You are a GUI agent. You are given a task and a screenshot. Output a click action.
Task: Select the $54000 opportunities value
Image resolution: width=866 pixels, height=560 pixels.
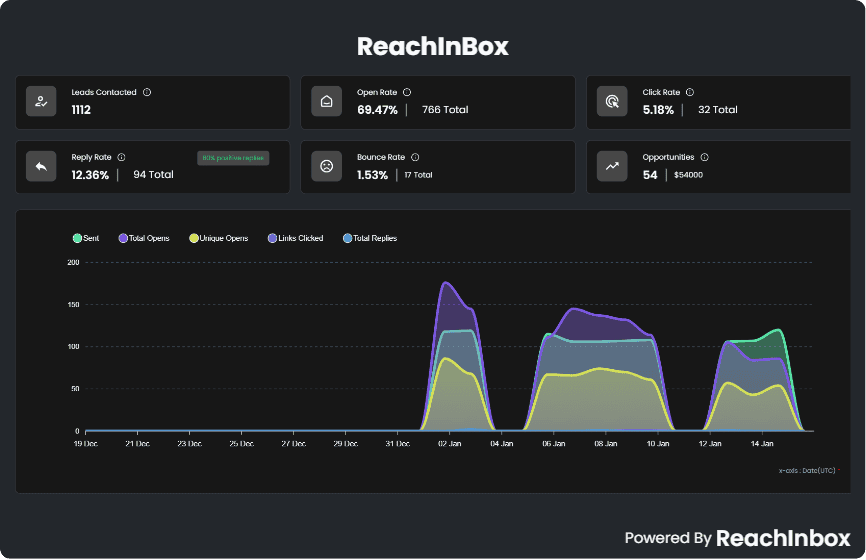688,175
